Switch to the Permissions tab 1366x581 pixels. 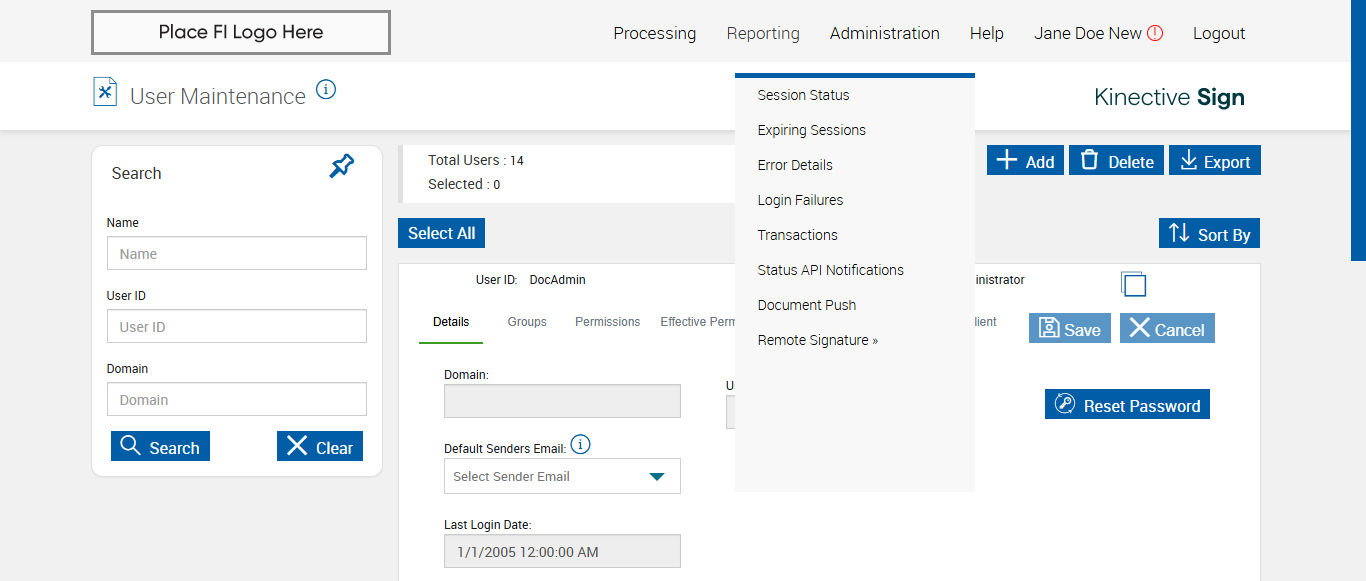pos(607,322)
